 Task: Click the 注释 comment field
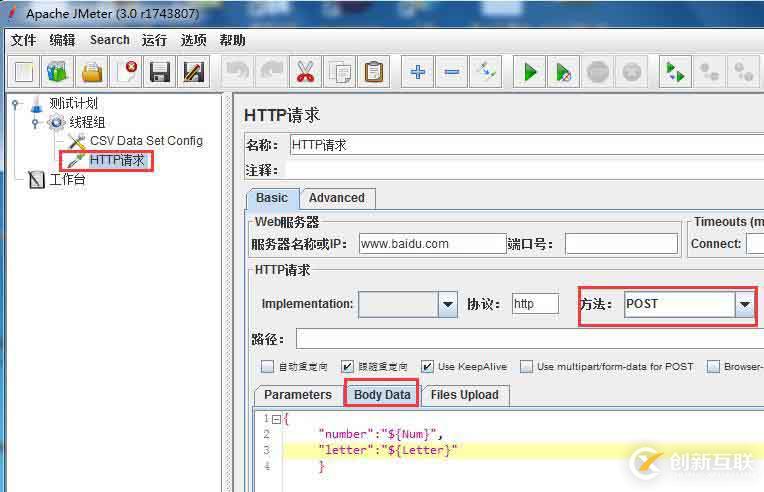[x=525, y=170]
